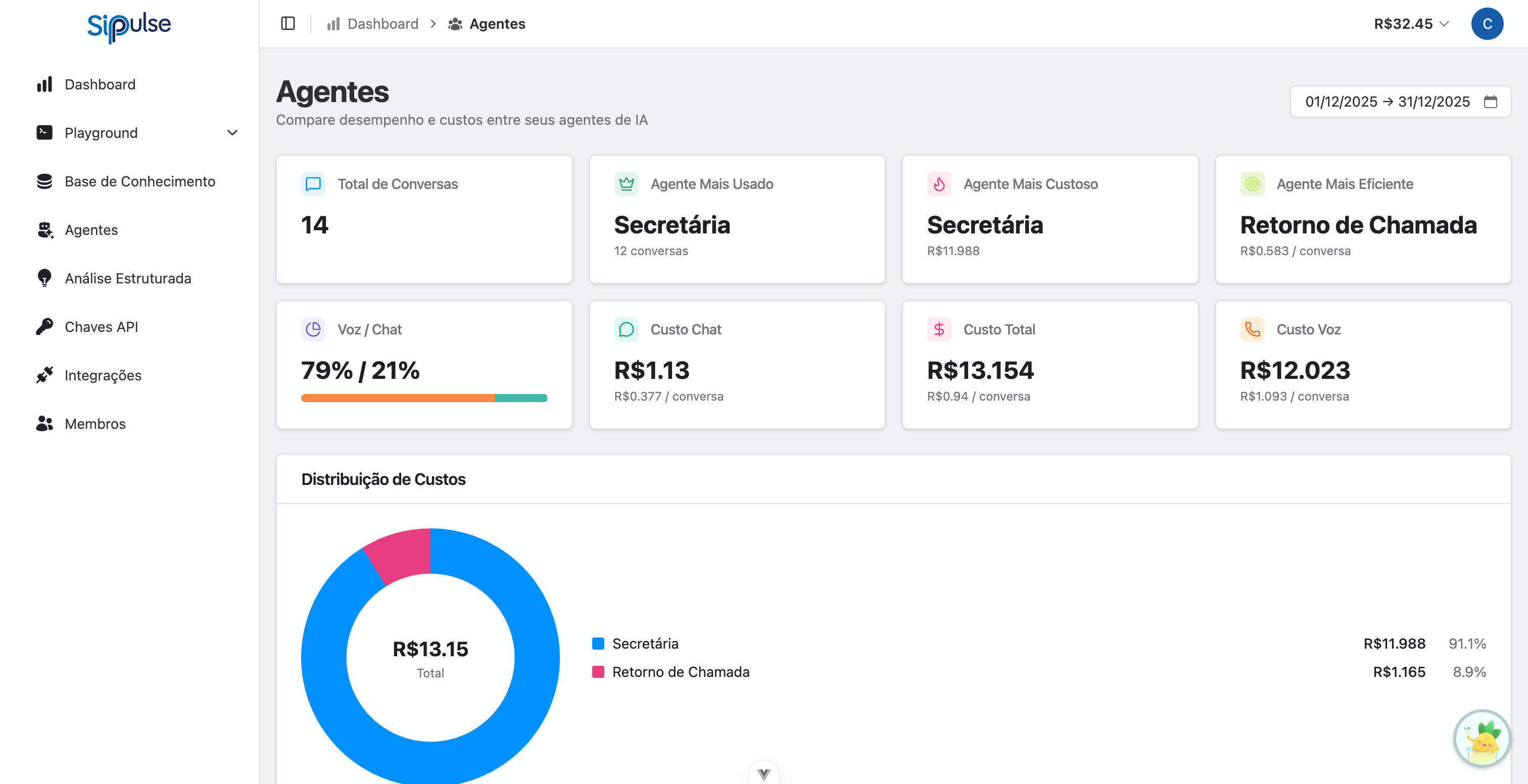This screenshot has height=784, width=1528.
Task: Open the Agentes section icon
Action: pos(44,230)
